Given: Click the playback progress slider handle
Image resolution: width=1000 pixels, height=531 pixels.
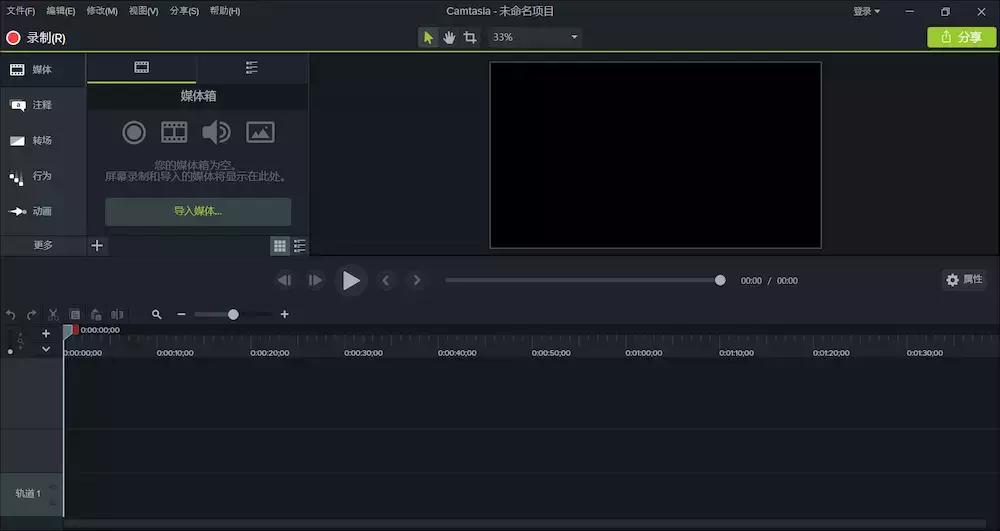Looking at the screenshot, I should [720, 280].
